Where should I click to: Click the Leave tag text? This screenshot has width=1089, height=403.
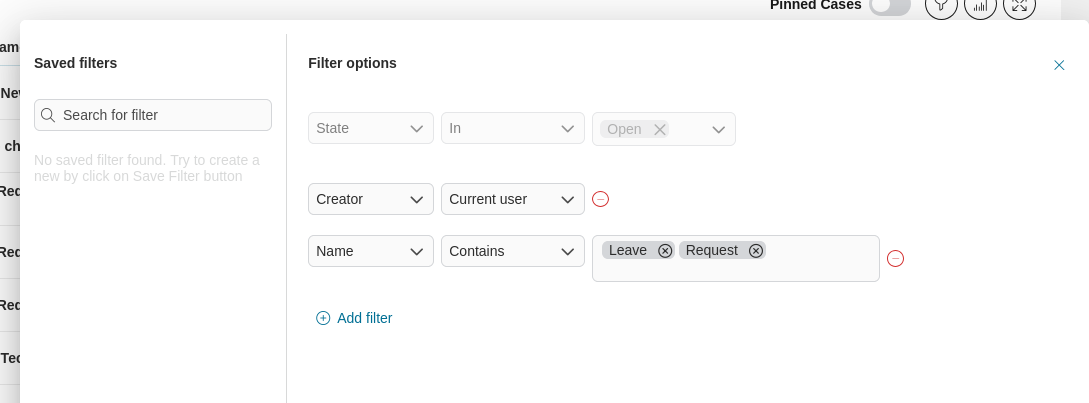[x=628, y=250]
